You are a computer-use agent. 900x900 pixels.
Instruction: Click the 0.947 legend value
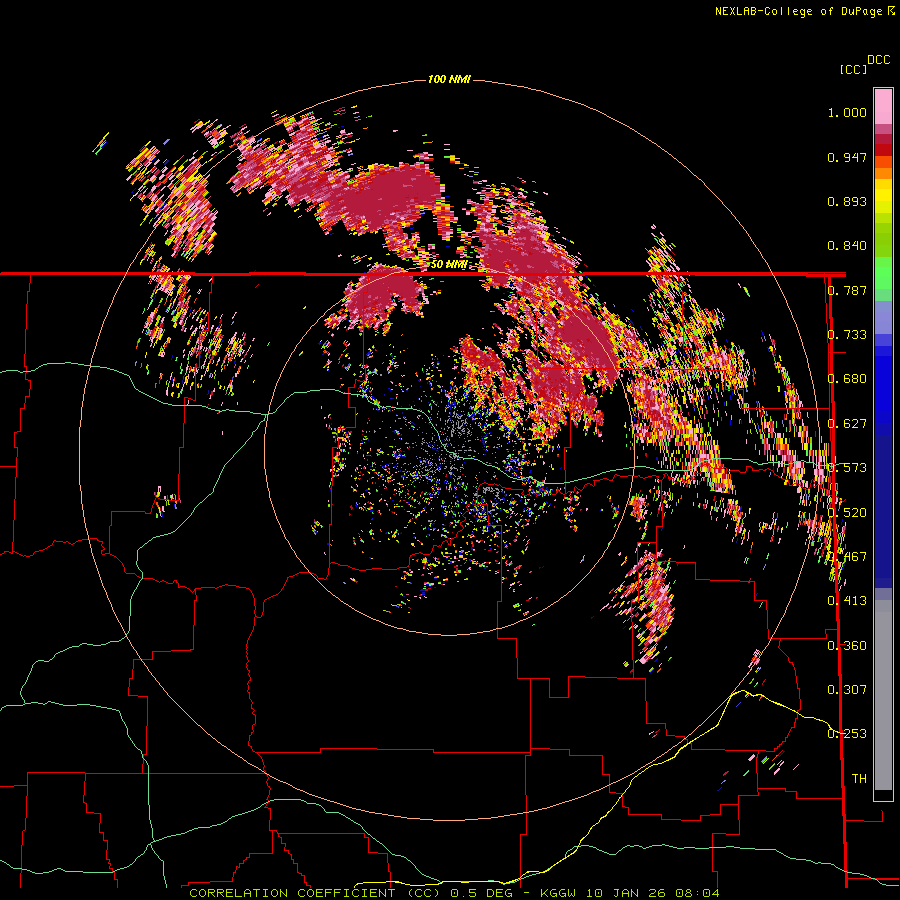coord(847,157)
